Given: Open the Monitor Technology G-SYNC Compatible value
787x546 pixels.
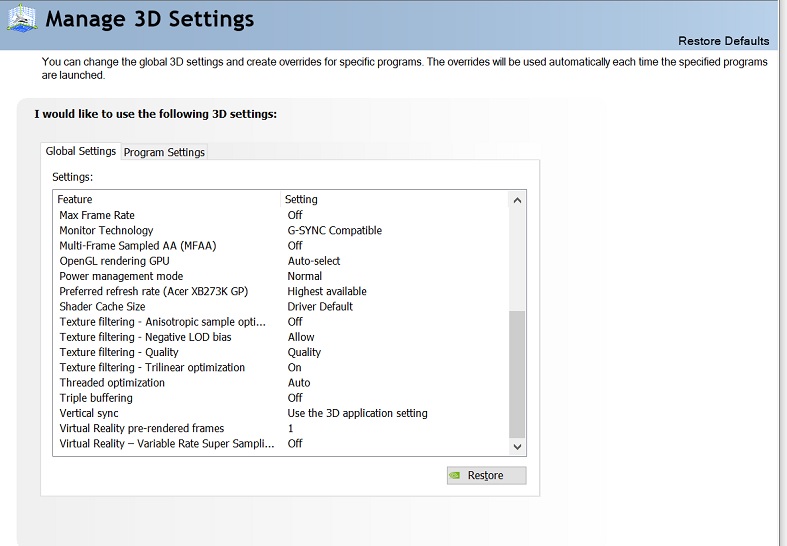Looking at the screenshot, I should (x=334, y=230).
